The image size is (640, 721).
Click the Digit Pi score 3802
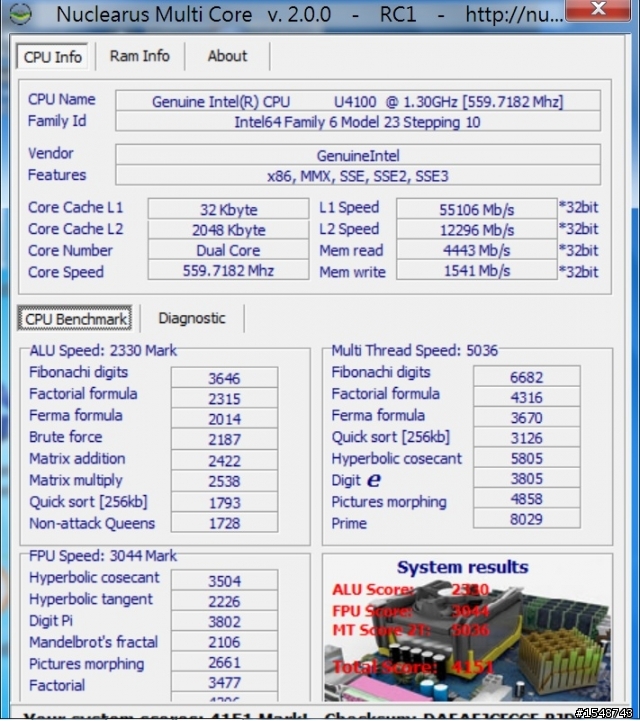[224, 621]
